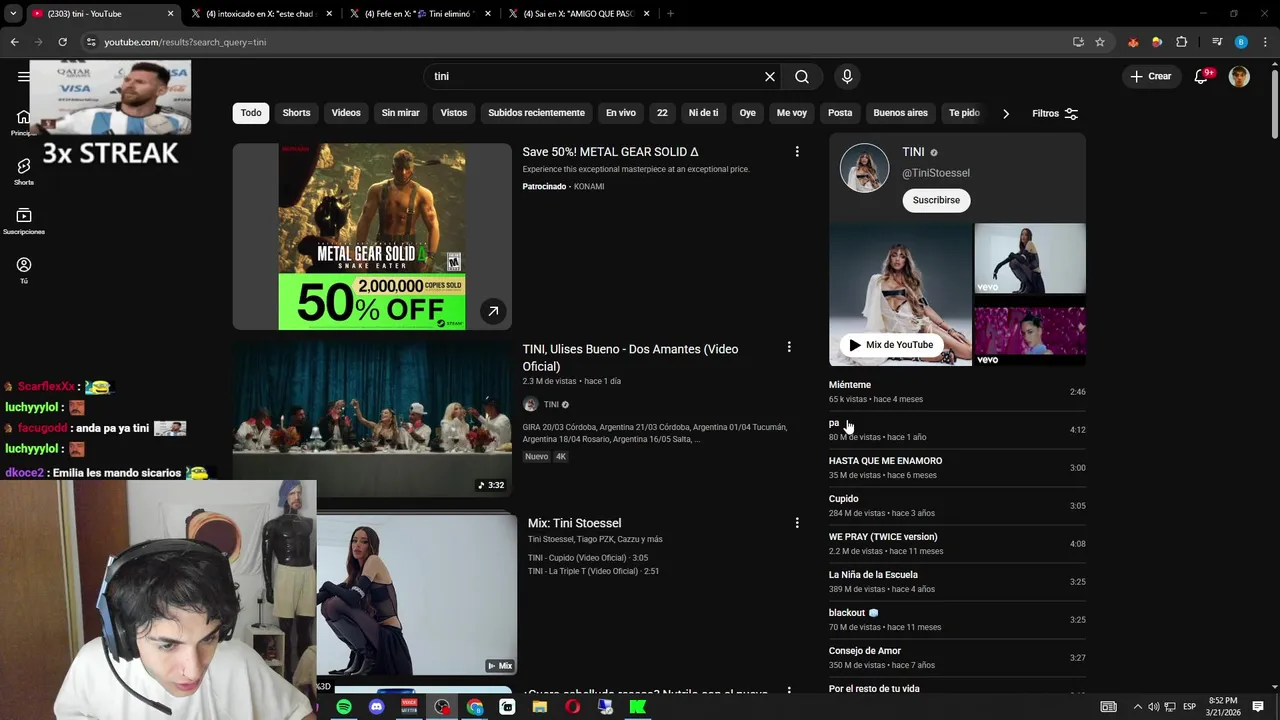1280x720 pixels.
Task: Click the Crear button
Action: point(1150,76)
